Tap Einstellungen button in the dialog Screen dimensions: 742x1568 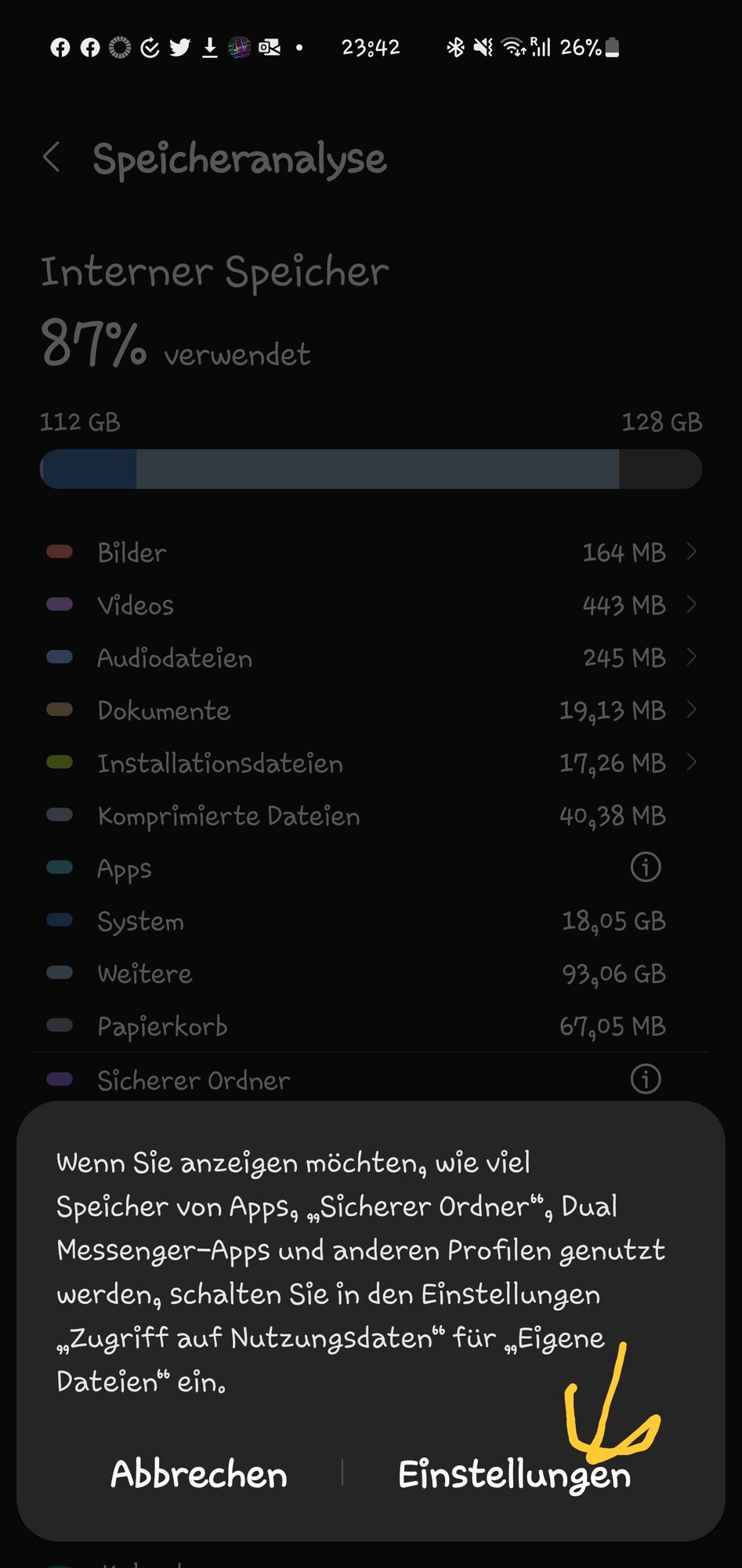514,1475
